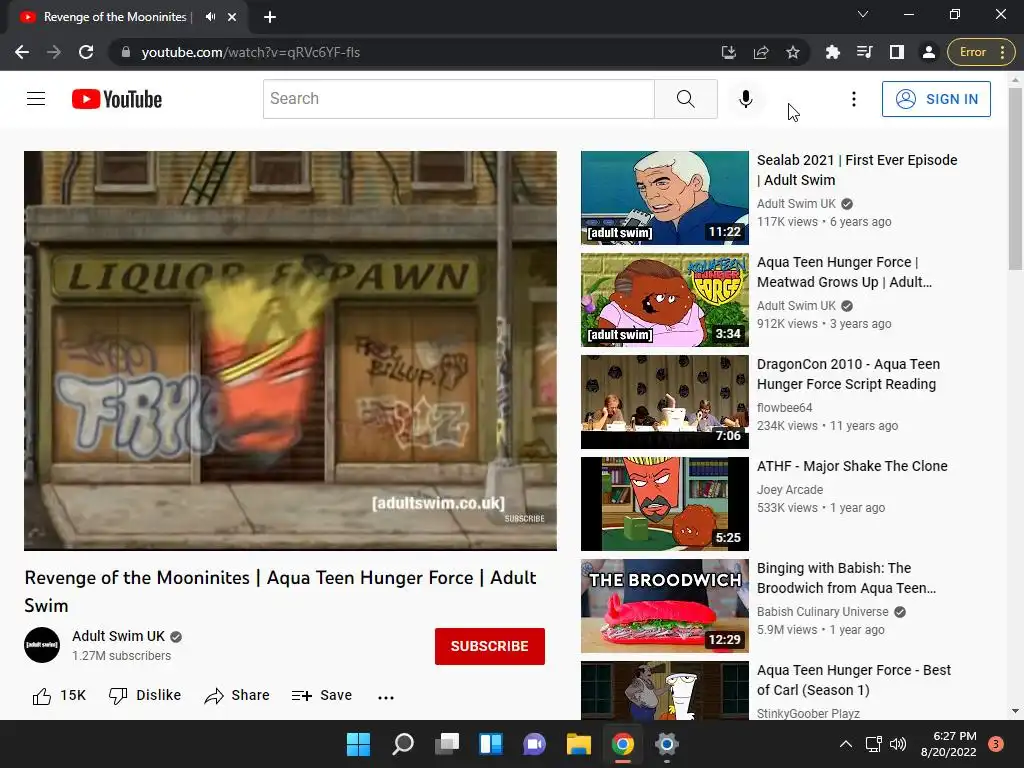The width and height of the screenshot is (1024, 768).
Task: Open Binging with Babish Broodwich video title
Action: (846, 578)
